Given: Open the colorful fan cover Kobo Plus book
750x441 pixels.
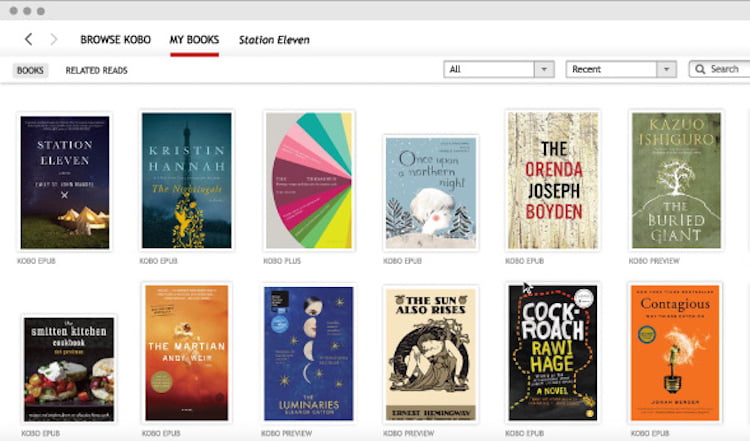Looking at the screenshot, I should point(309,180).
